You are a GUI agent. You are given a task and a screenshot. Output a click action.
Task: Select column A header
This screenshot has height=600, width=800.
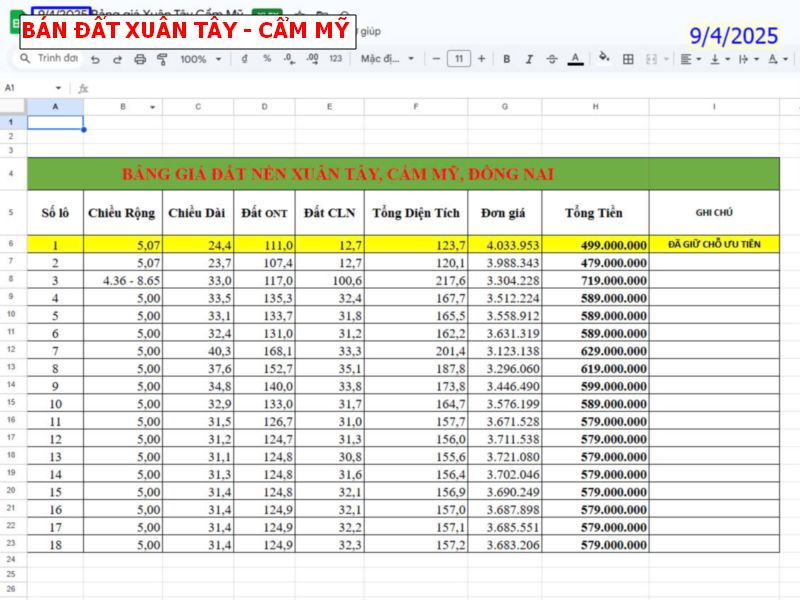tap(55, 107)
